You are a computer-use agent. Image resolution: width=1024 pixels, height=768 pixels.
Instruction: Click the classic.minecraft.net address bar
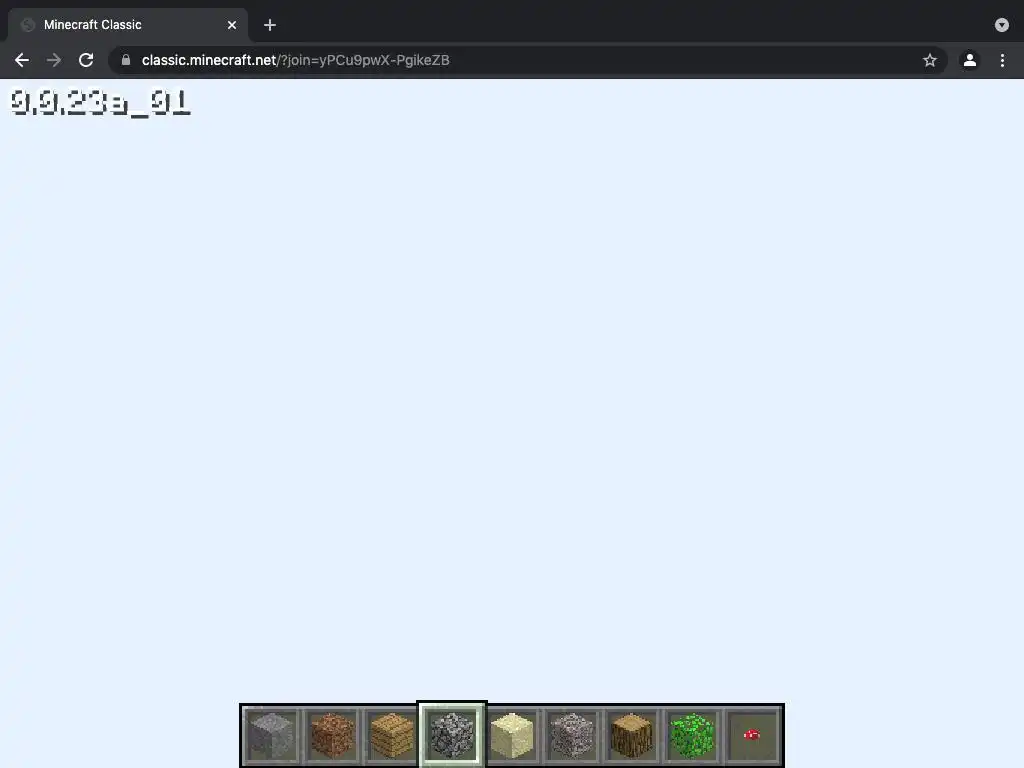click(528, 60)
